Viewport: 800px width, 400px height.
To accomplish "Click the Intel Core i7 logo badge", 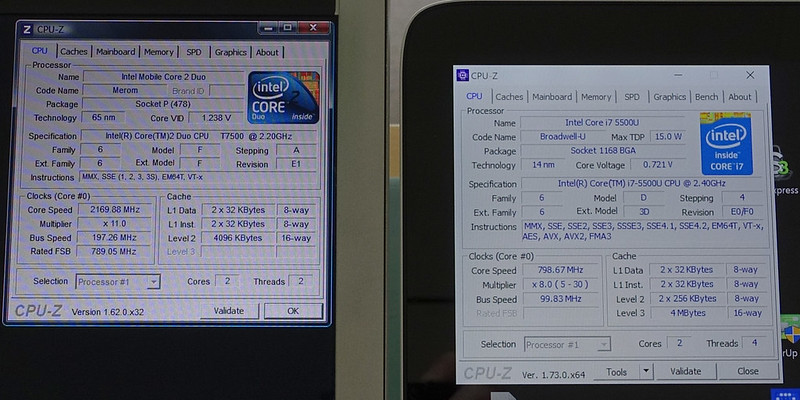I will click(x=726, y=143).
